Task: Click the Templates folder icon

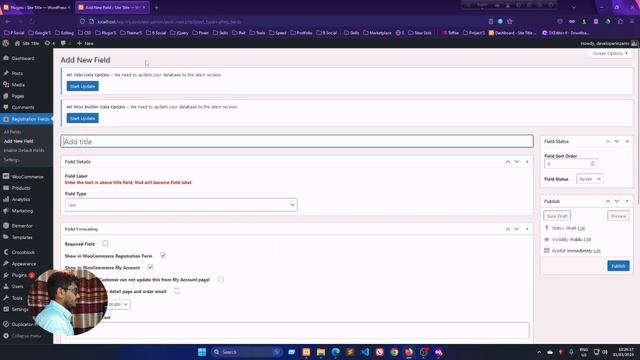Action: [x=6, y=237]
